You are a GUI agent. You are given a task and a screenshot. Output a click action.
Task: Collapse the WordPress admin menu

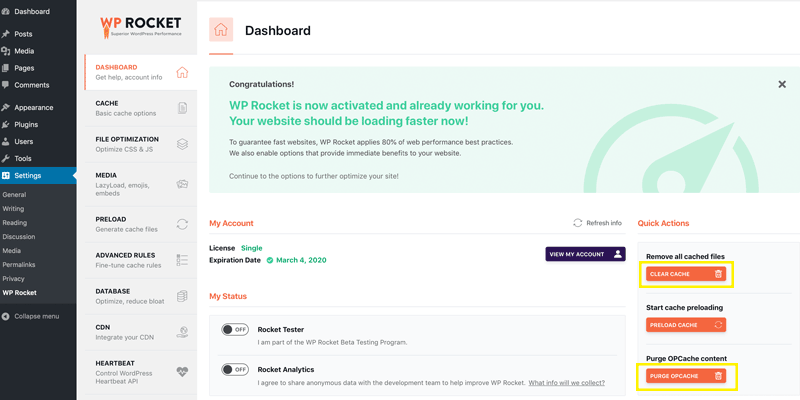point(36,316)
